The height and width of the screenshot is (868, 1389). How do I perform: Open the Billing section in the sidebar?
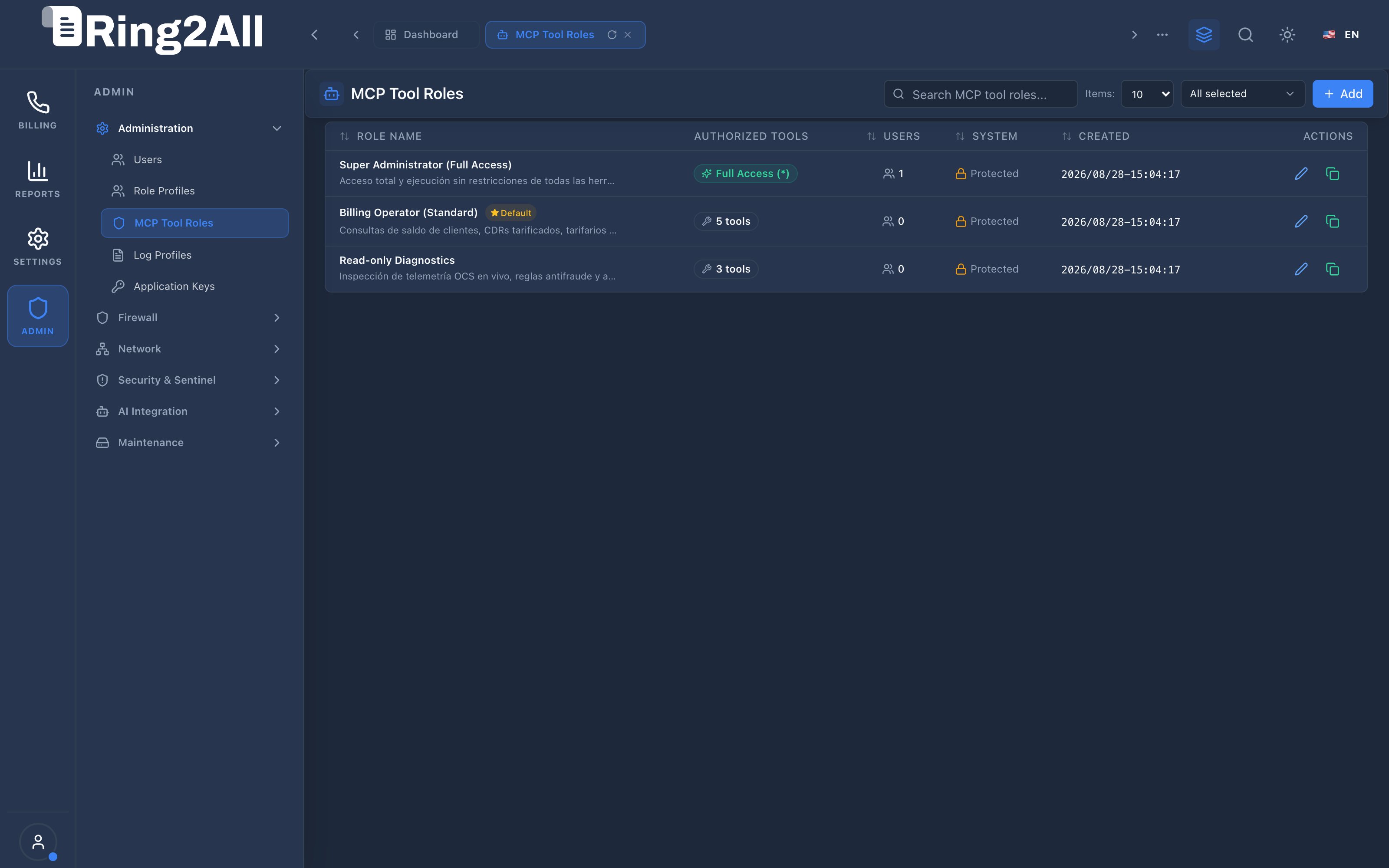(x=38, y=110)
